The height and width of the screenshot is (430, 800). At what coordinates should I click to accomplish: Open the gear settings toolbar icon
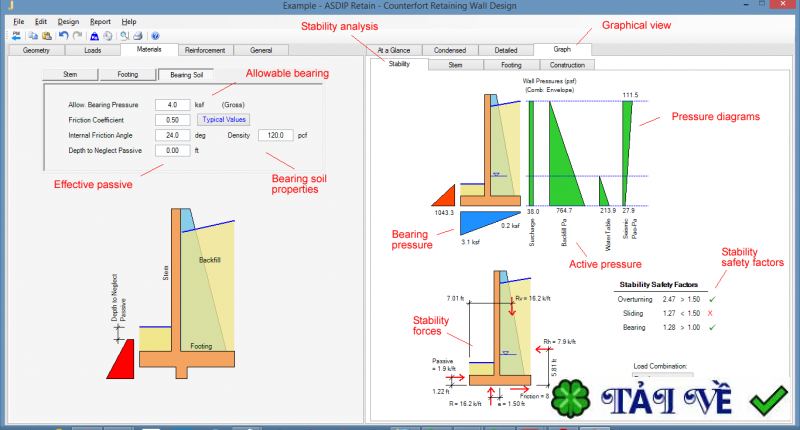(108, 36)
